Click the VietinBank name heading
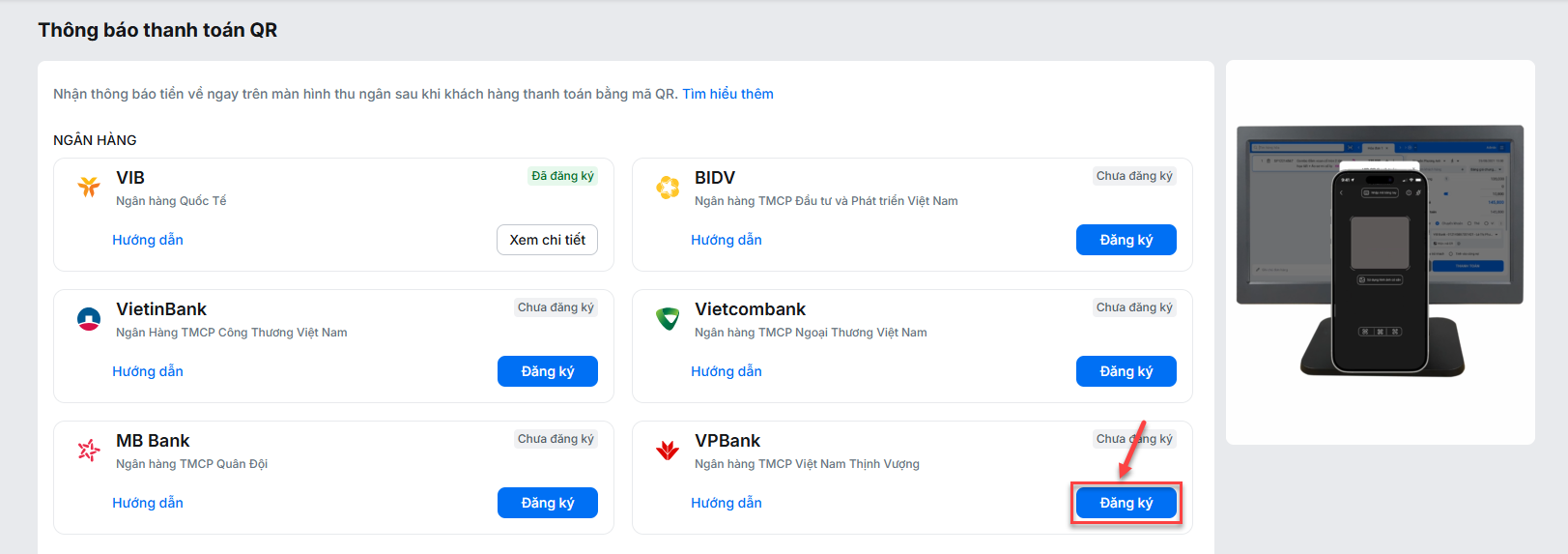Image resolution: width=1568 pixels, height=554 pixels. (x=161, y=309)
